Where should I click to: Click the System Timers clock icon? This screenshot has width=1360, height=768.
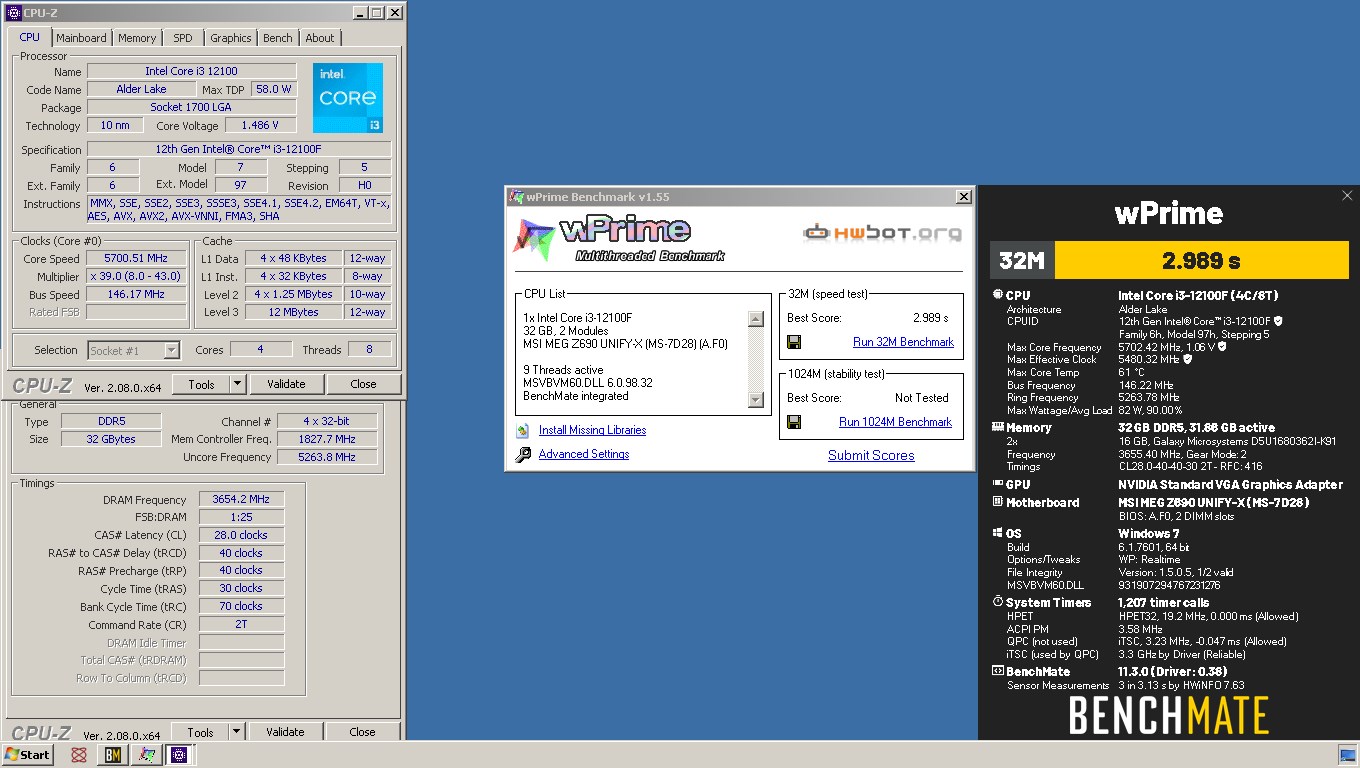tap(997, 602)
